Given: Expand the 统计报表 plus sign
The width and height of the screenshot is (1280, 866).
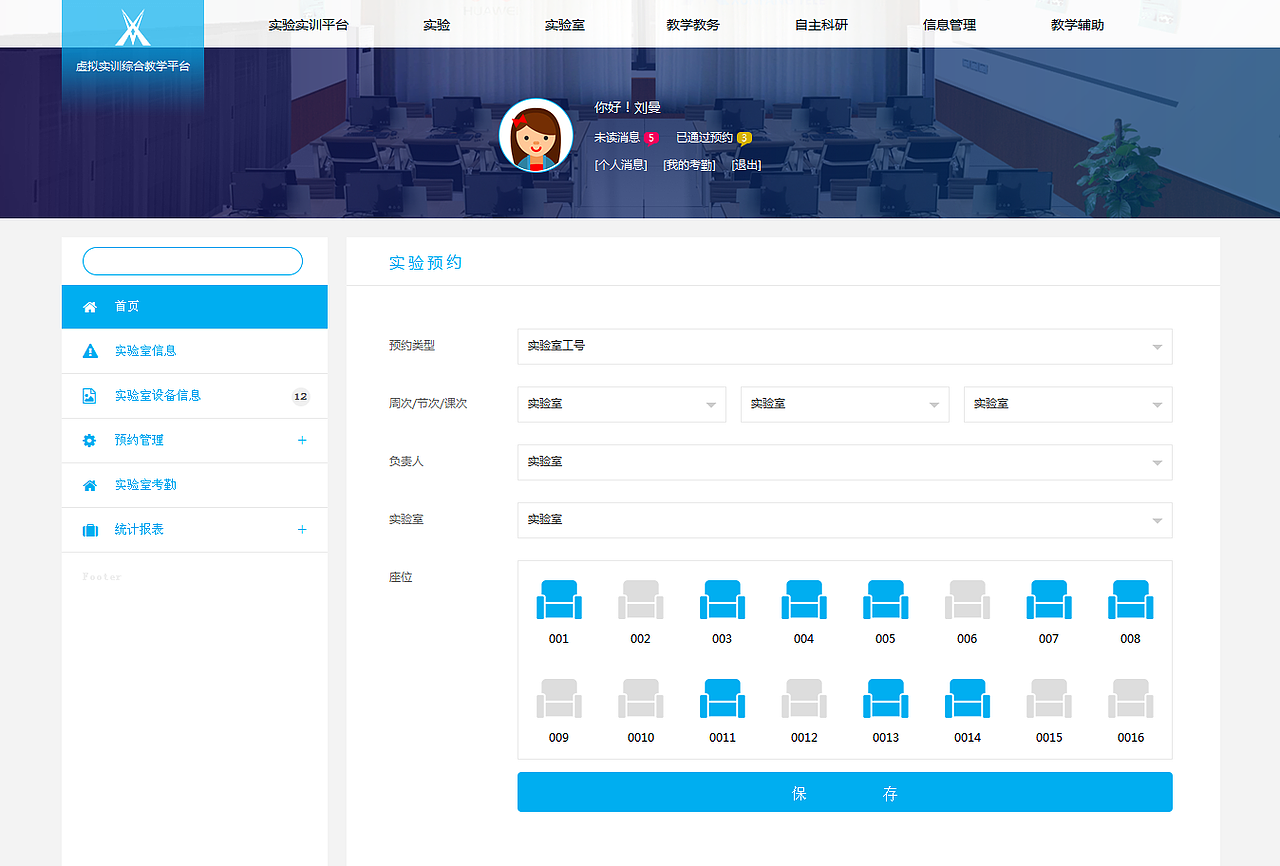Looking at the screenshot, I should pyautogui.click(x=302, y=529).
